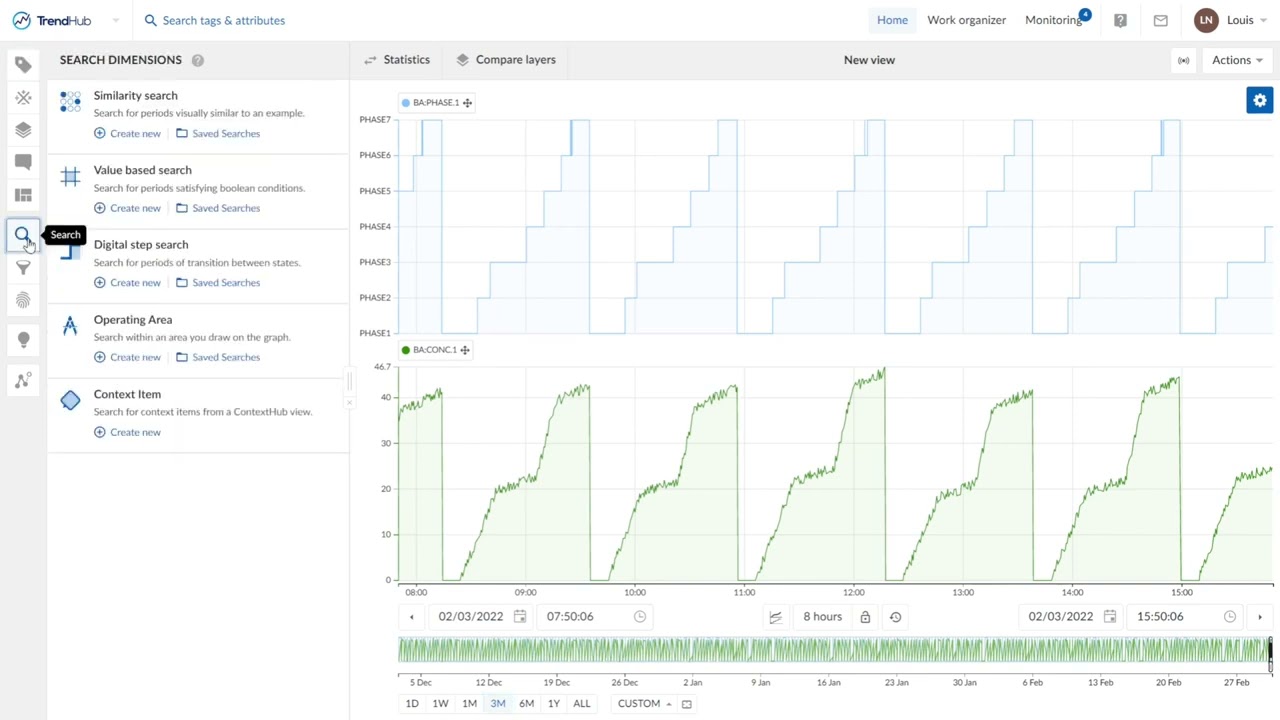Open the dashboard tiles icon in sidebar
The width and height of the screenshot is (1280, 720).
tap(23, 195)
